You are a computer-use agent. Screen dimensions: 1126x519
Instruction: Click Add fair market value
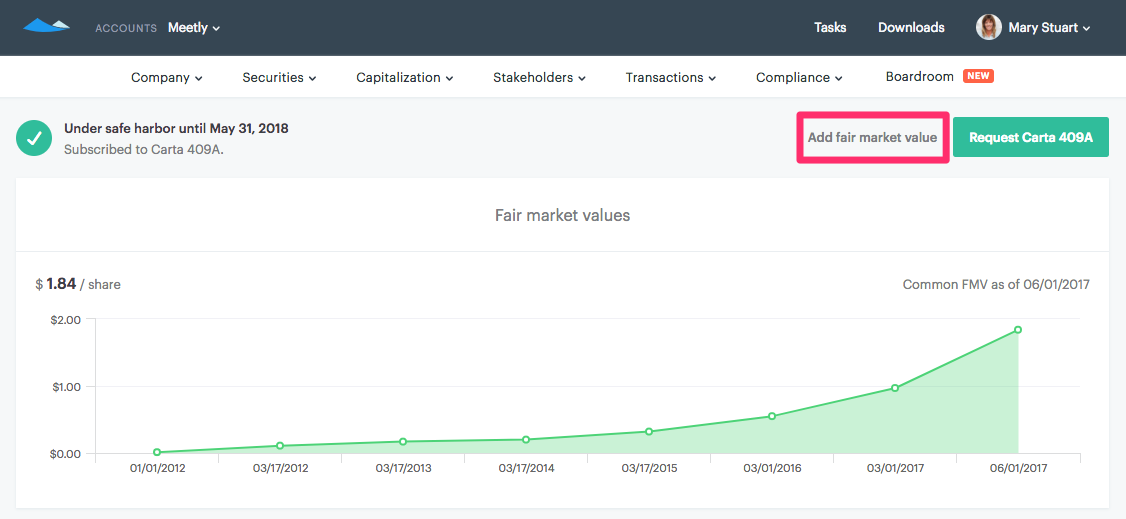[873, 137]
